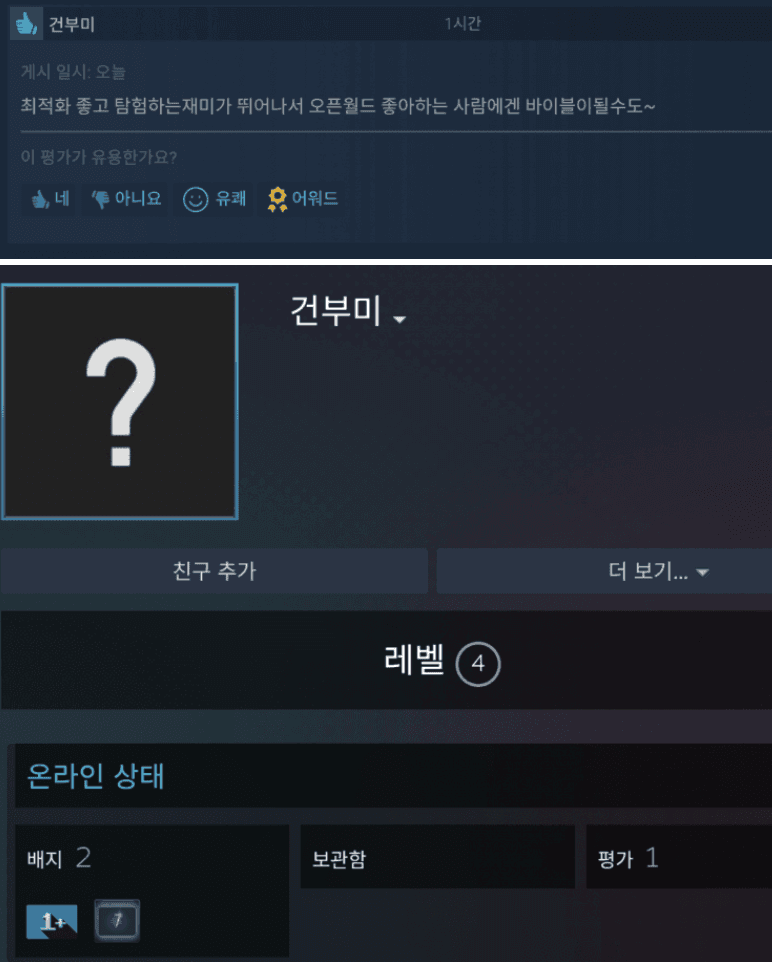
Task: Open the 배지 2 section link
Action: point(59,858)
